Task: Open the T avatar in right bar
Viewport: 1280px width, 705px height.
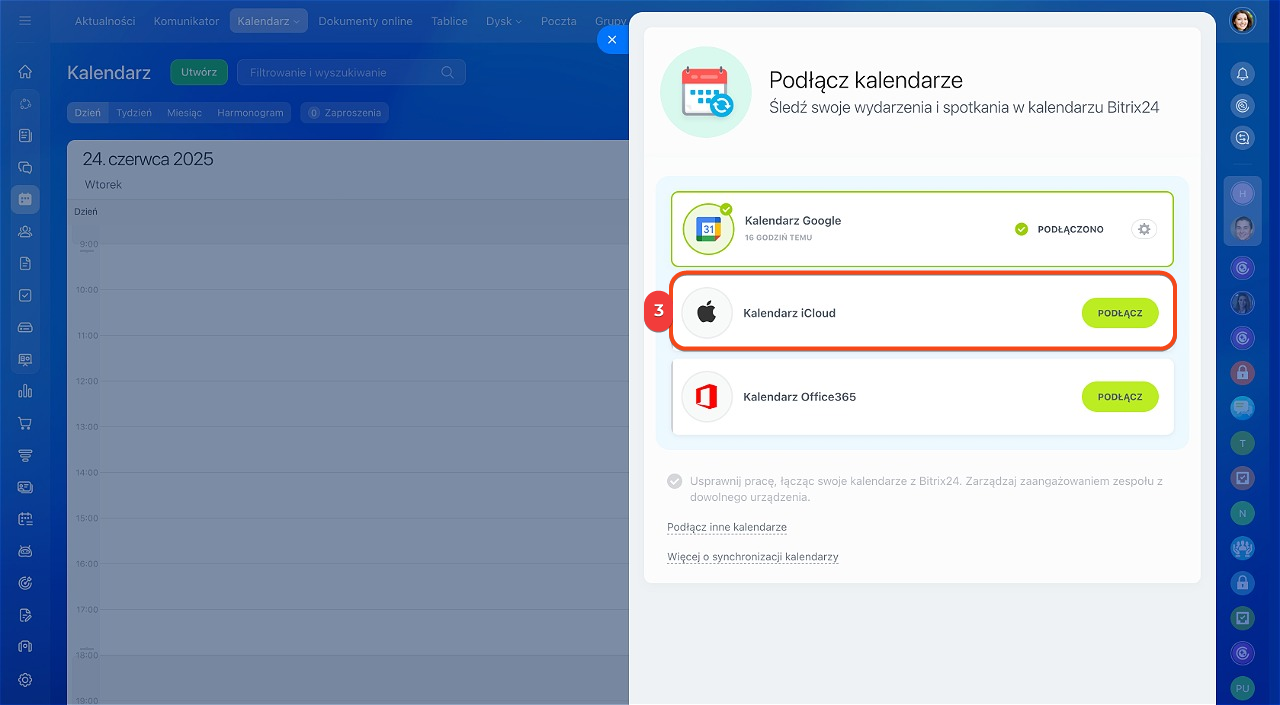Action: [1242, 442]
